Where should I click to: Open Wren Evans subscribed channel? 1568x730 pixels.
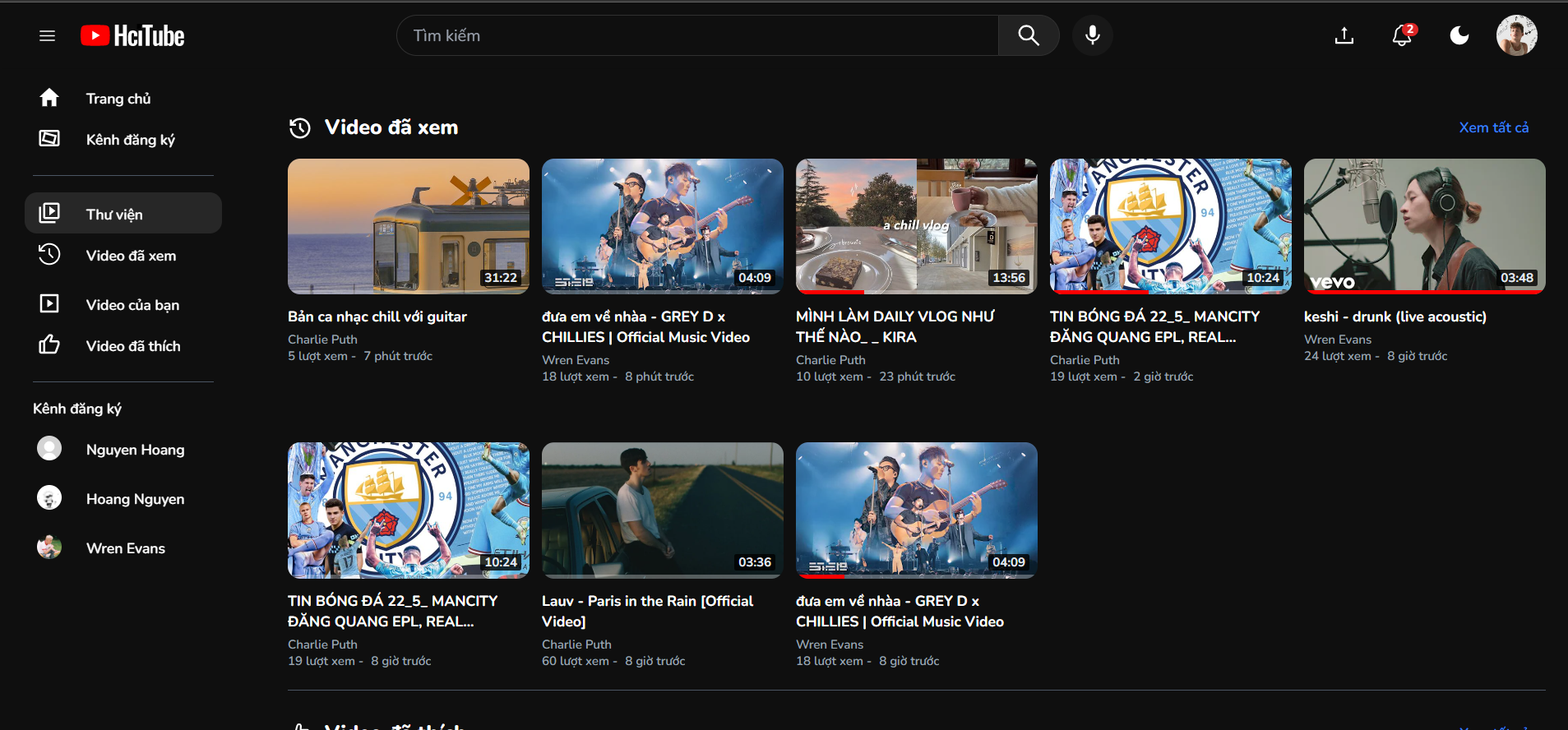[123, 548]
